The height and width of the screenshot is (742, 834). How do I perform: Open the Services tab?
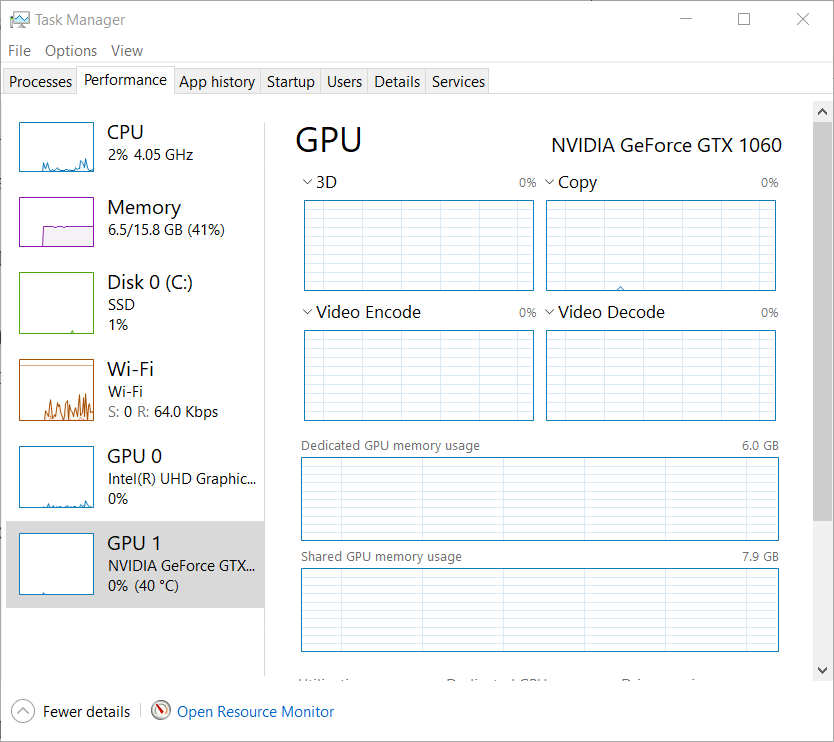coord(458,81)
